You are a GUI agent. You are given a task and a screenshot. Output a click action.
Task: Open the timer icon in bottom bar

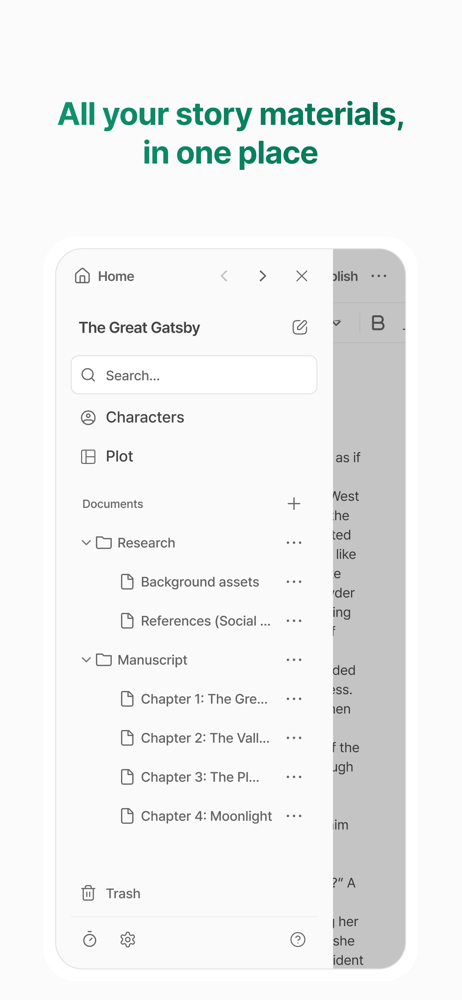(89, 939)
